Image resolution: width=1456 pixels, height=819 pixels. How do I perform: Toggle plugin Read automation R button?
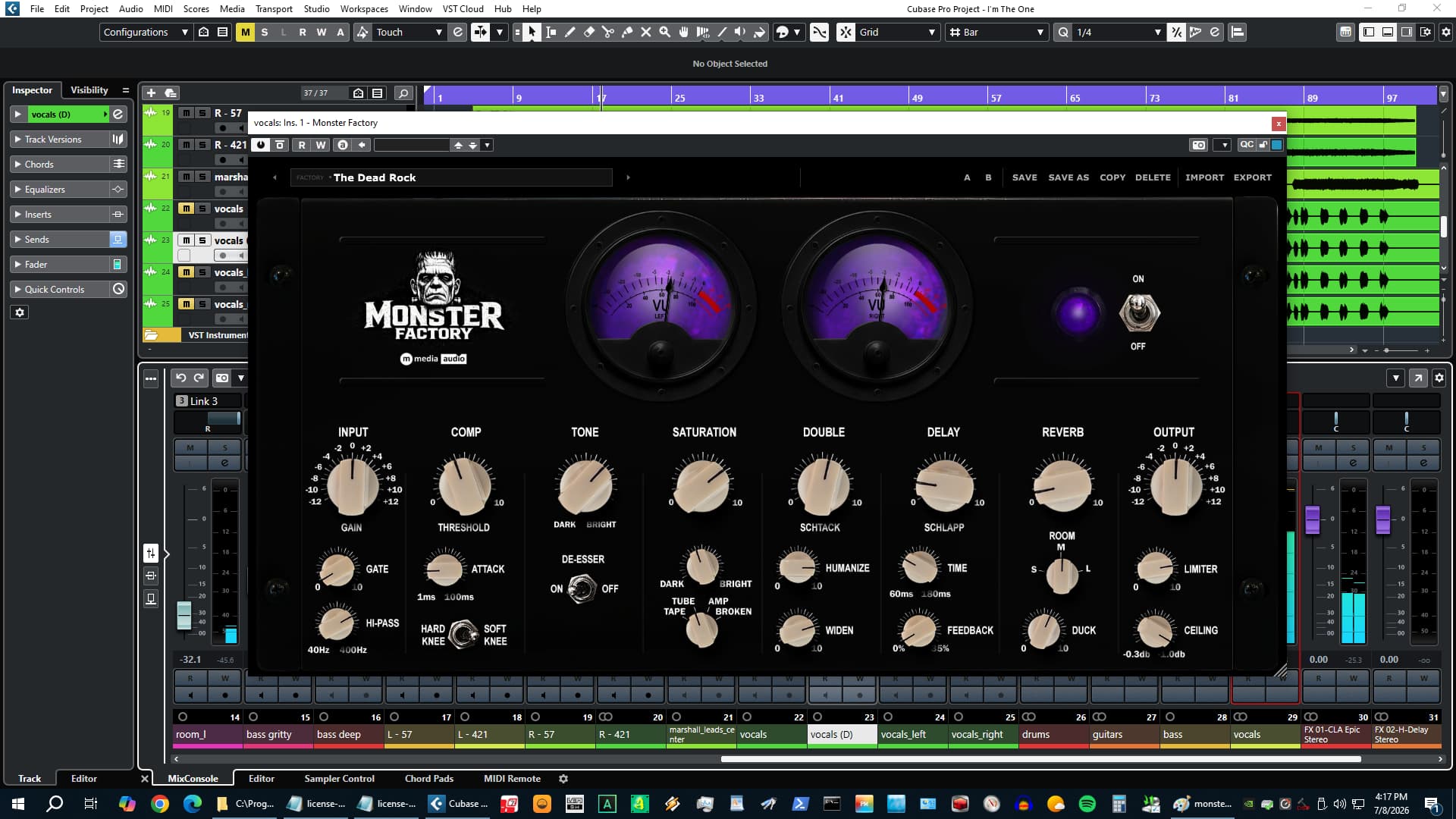click(302, 145)
